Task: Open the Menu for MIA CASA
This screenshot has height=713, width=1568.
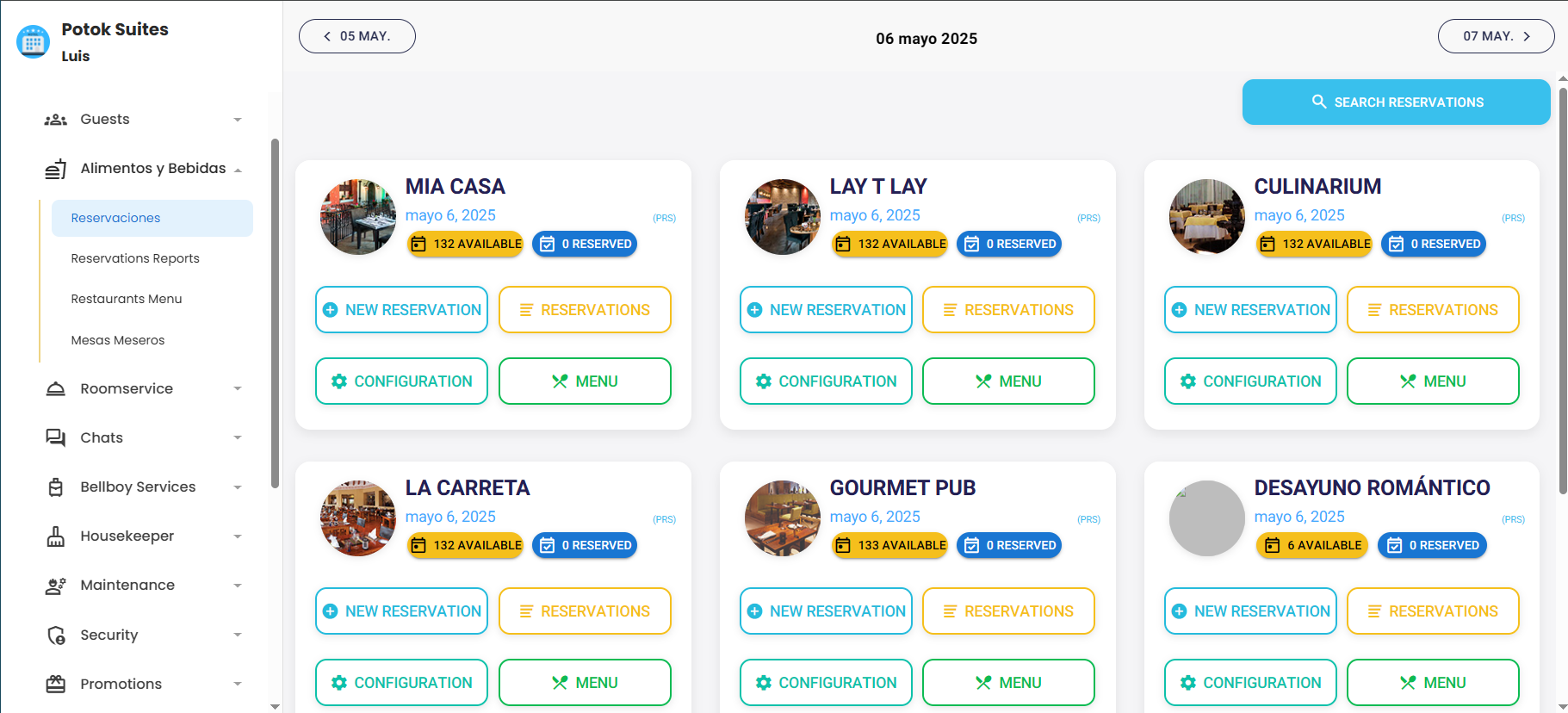Action: click(585, 381)
